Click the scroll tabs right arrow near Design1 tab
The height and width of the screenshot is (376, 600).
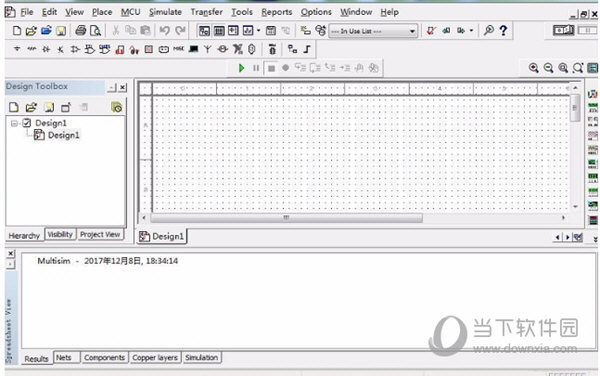[567, 238]
